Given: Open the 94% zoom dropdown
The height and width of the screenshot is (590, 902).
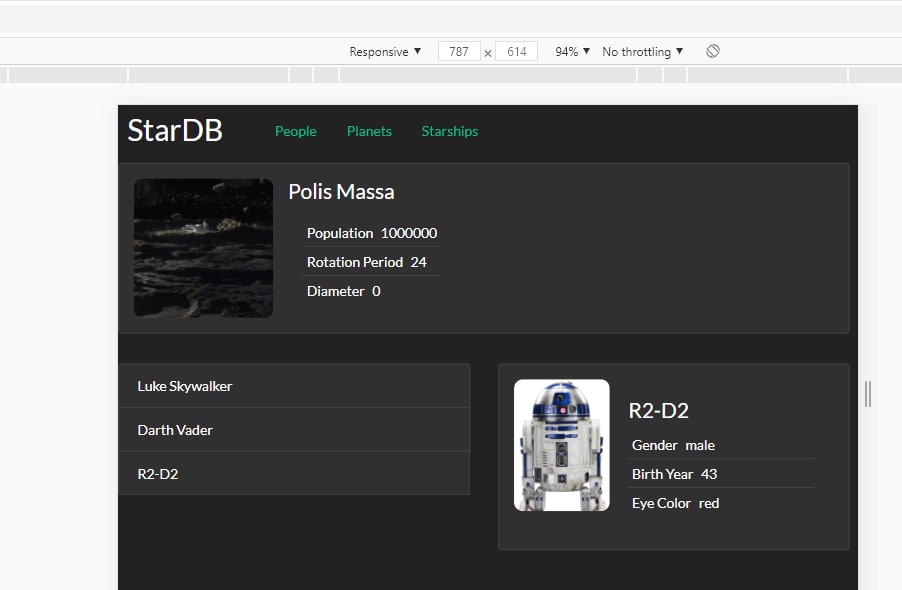Looking at the screenshot, I should click(x=572, y=52).
